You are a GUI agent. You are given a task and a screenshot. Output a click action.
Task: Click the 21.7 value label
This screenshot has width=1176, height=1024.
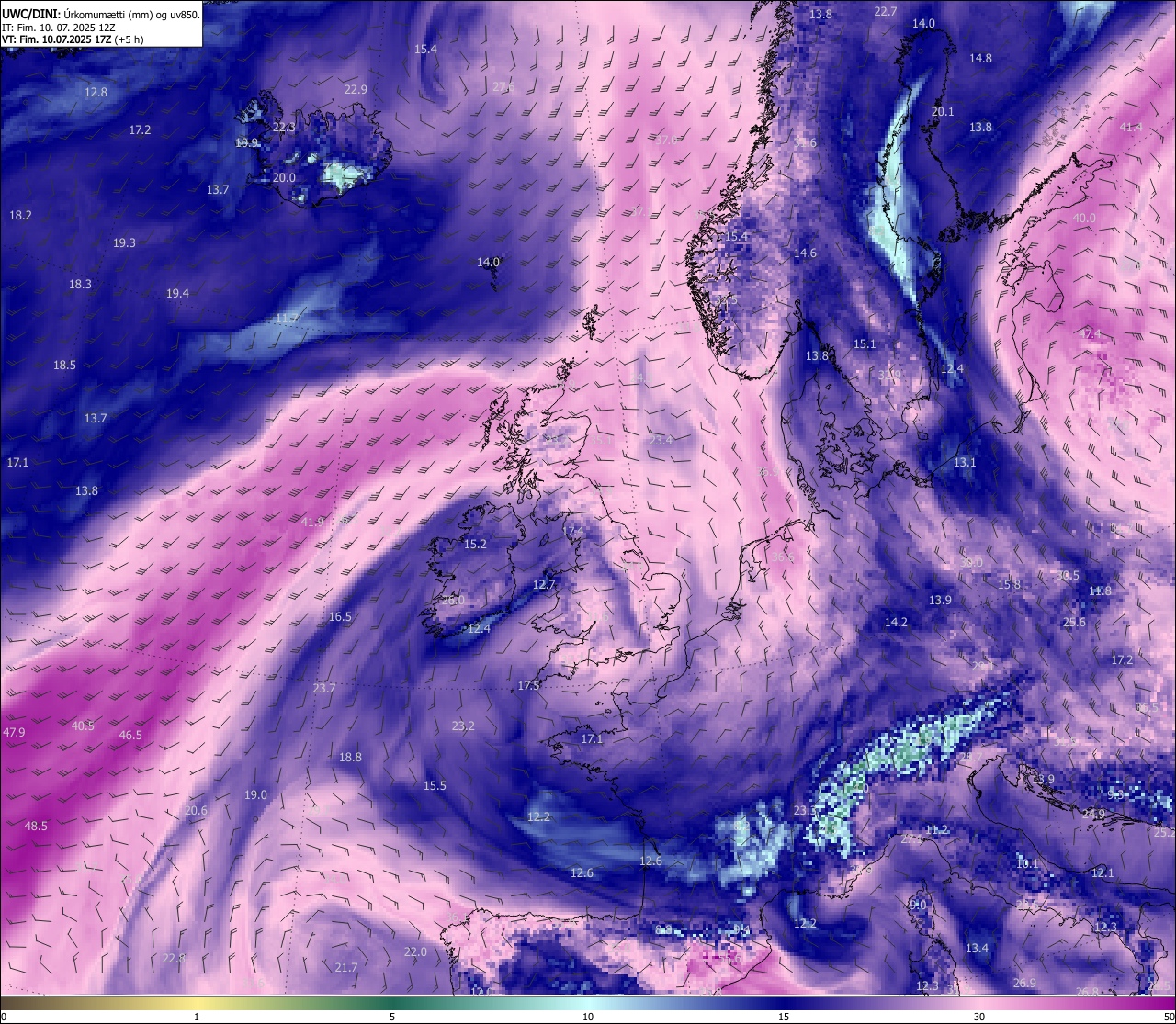[345, 968]
